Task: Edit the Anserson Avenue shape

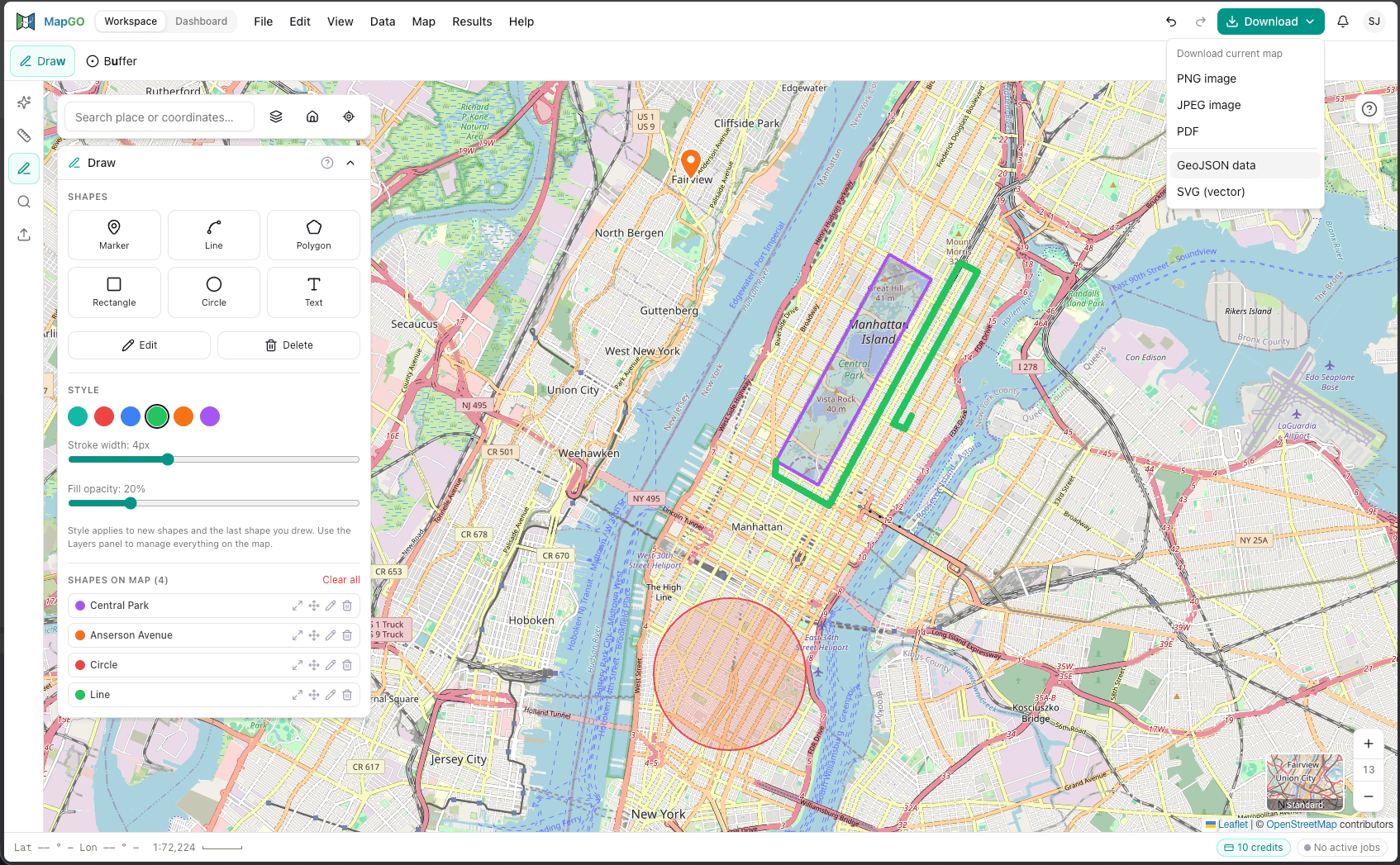Action: tap(331, 635)
